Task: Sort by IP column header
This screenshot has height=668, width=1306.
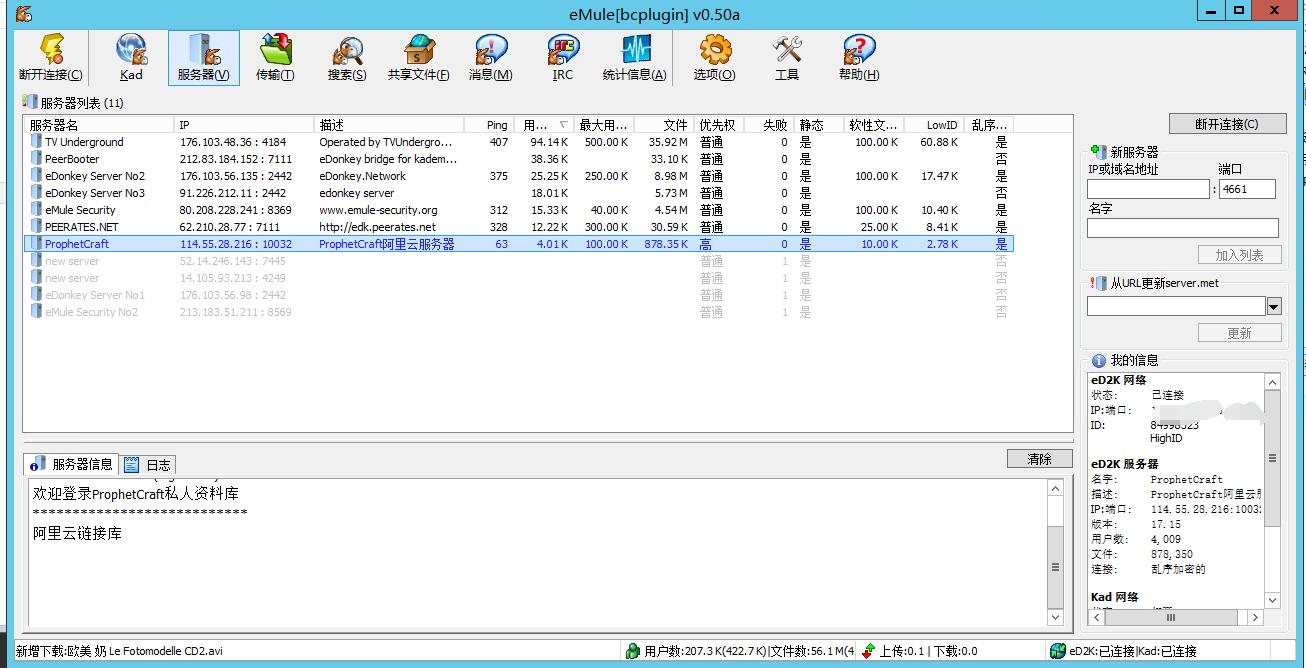Action: click(244, 125)
